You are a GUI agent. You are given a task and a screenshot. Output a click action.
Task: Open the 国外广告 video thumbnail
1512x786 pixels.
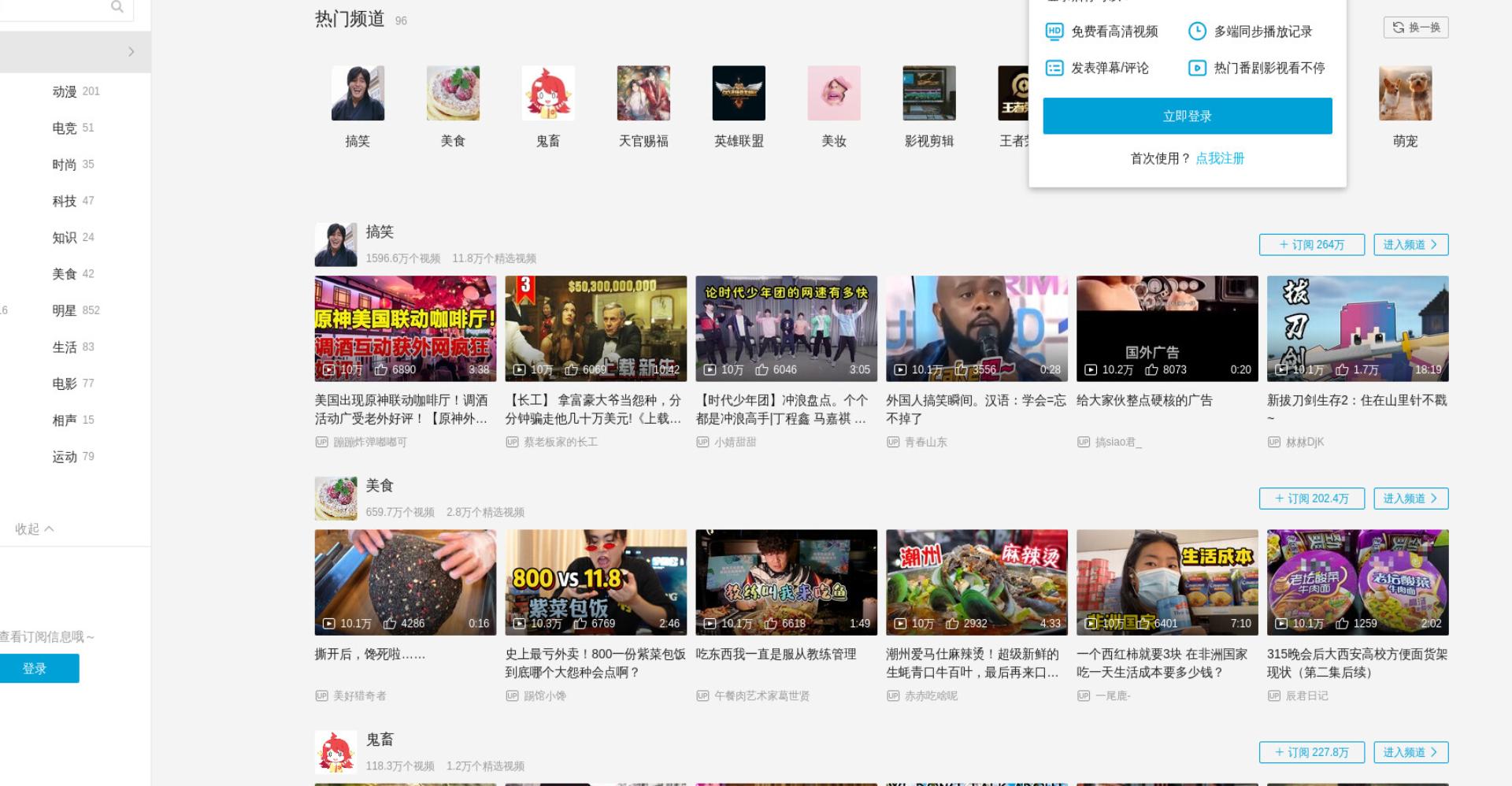click(1168, 328)
